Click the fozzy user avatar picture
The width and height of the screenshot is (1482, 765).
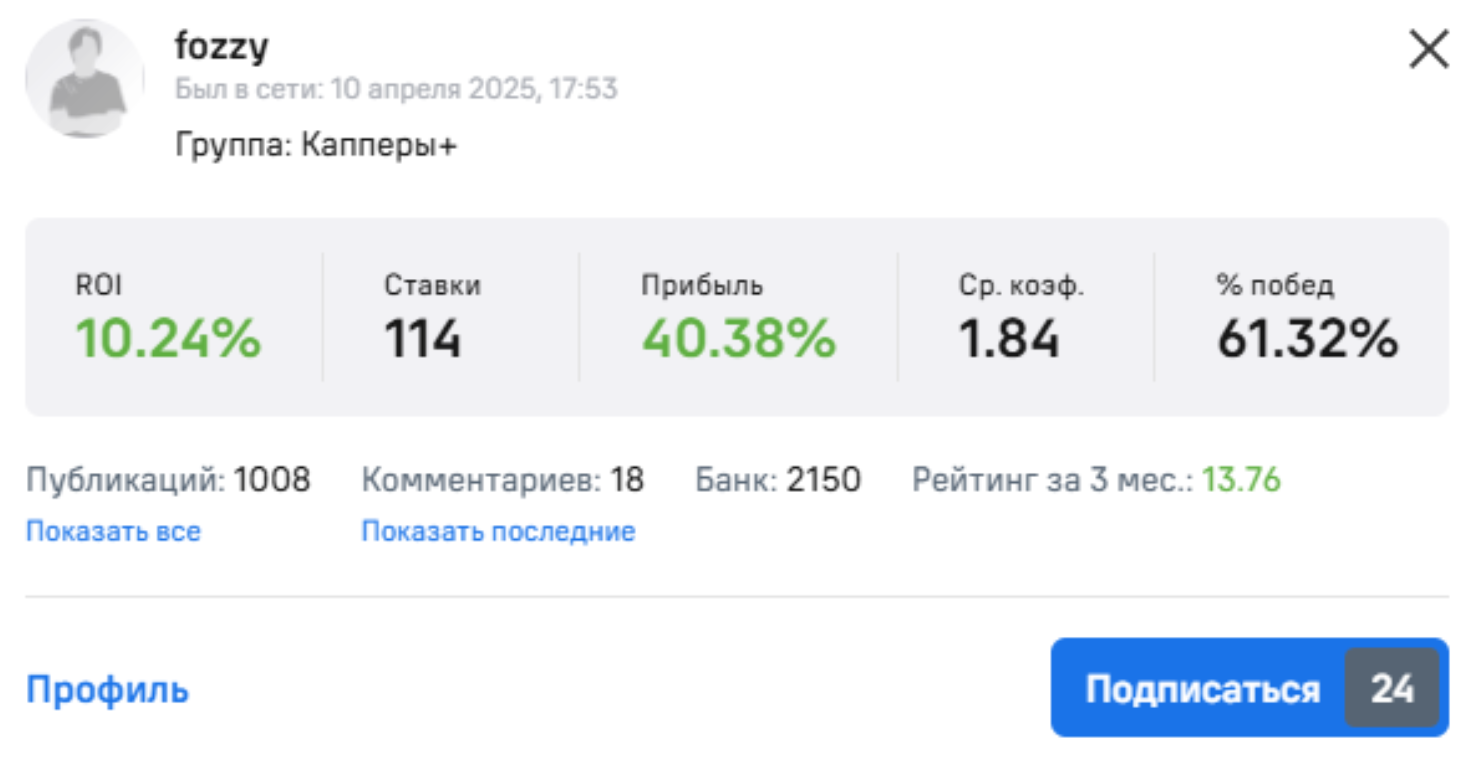(85, 78)
